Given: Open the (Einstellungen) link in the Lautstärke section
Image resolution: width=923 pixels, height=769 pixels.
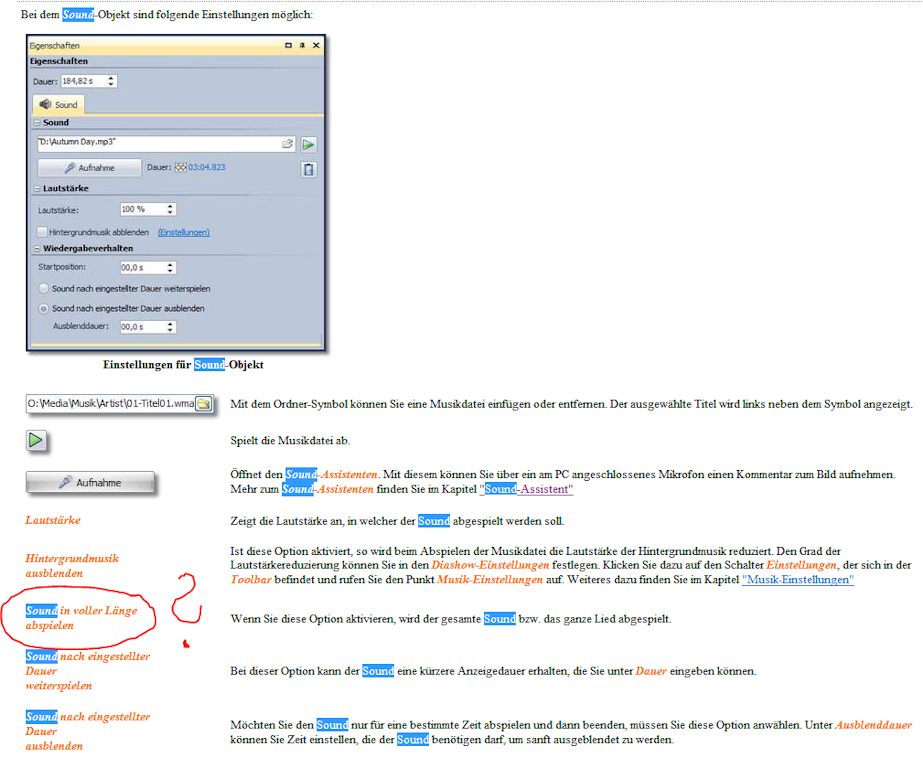Looking at the screenshot, I should 183,232.
